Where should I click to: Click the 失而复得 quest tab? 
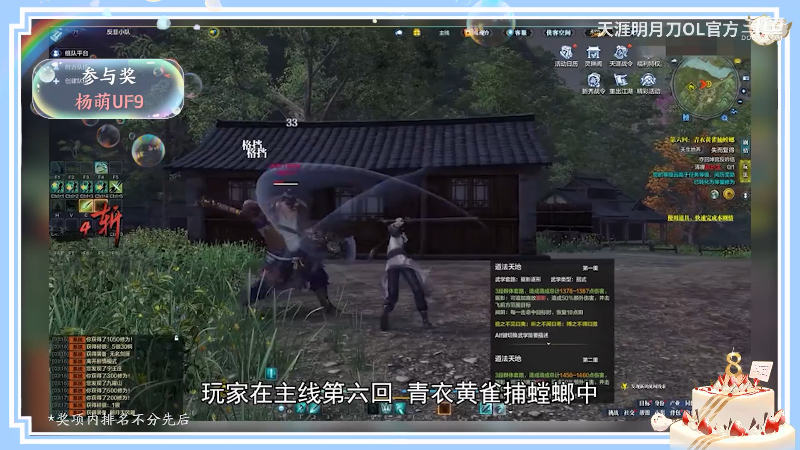pos(722,149)
